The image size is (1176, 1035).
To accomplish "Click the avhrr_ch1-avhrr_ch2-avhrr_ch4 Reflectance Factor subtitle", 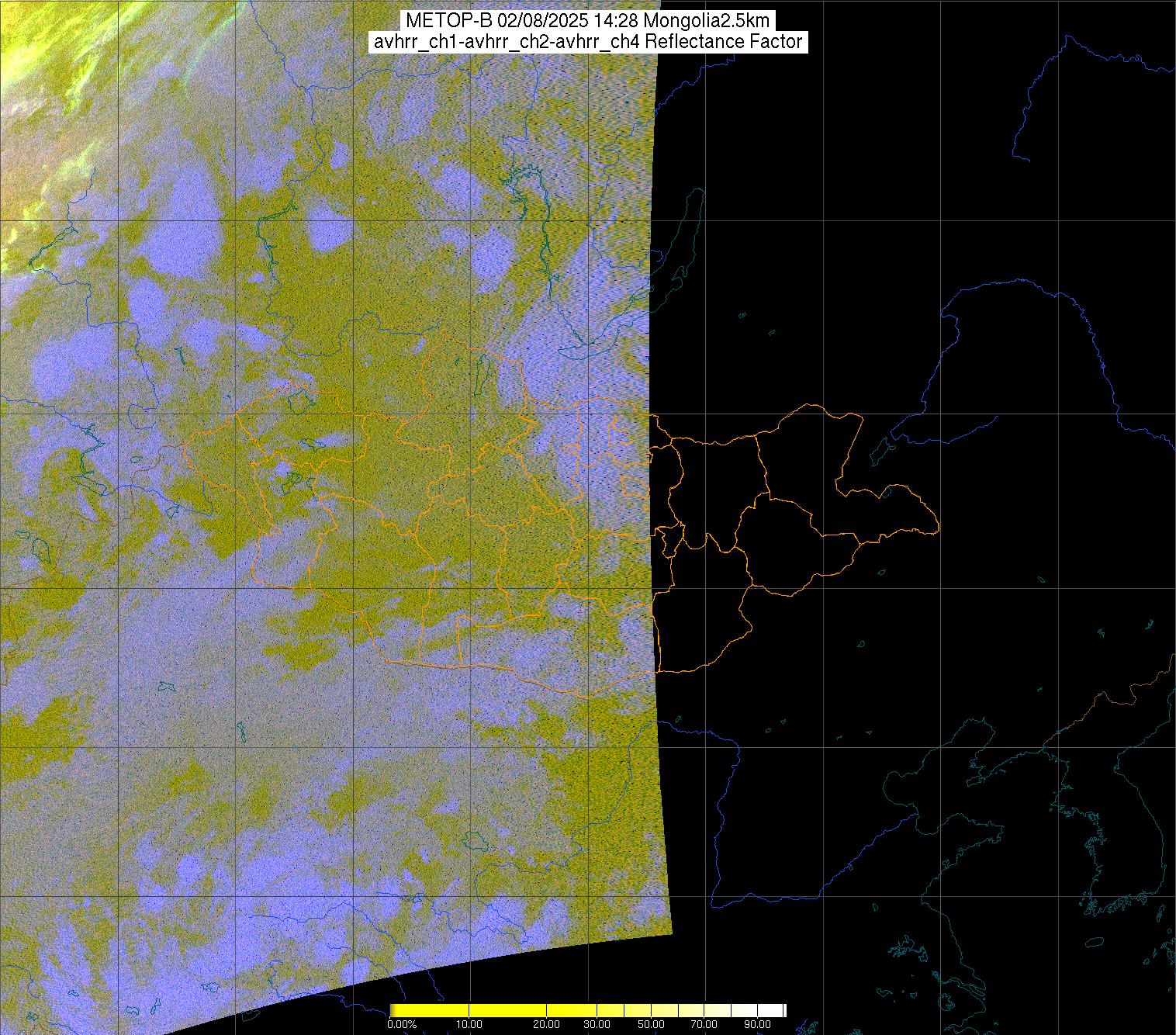I will pos(587,42).
